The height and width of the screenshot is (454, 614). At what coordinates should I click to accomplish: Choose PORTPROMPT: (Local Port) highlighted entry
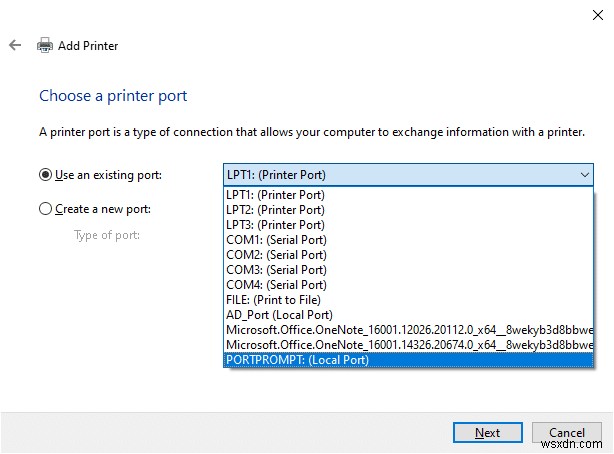pyautogui.click(x=408, y=360)
